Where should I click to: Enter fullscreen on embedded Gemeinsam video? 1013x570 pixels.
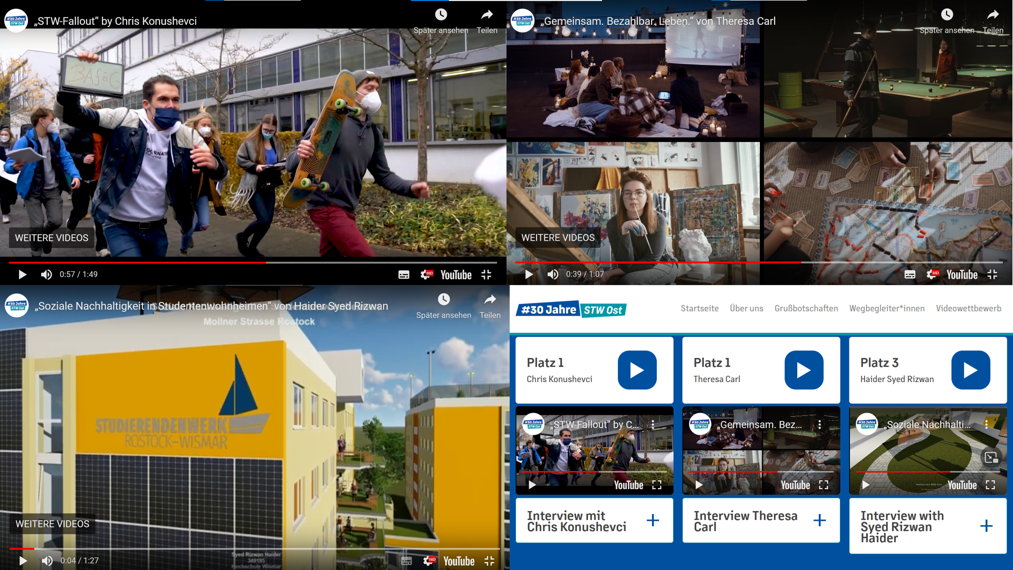[x=824, y=485]
